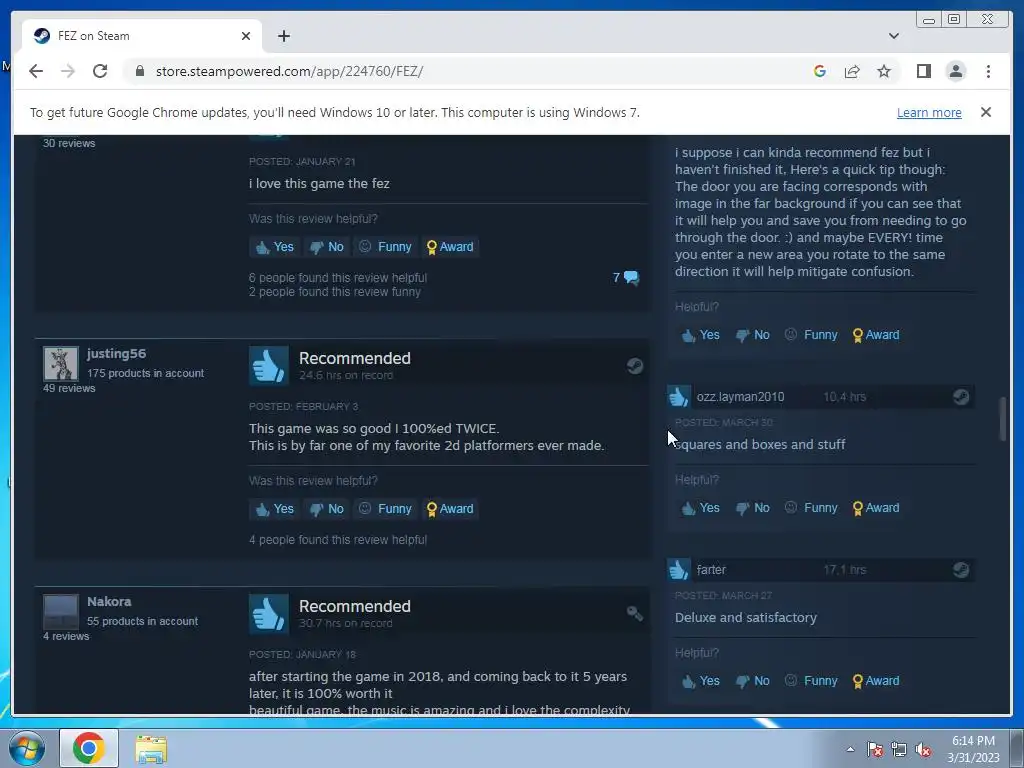Open the browser side panel
Screen dimensions: 1024x768
[923, 71]
